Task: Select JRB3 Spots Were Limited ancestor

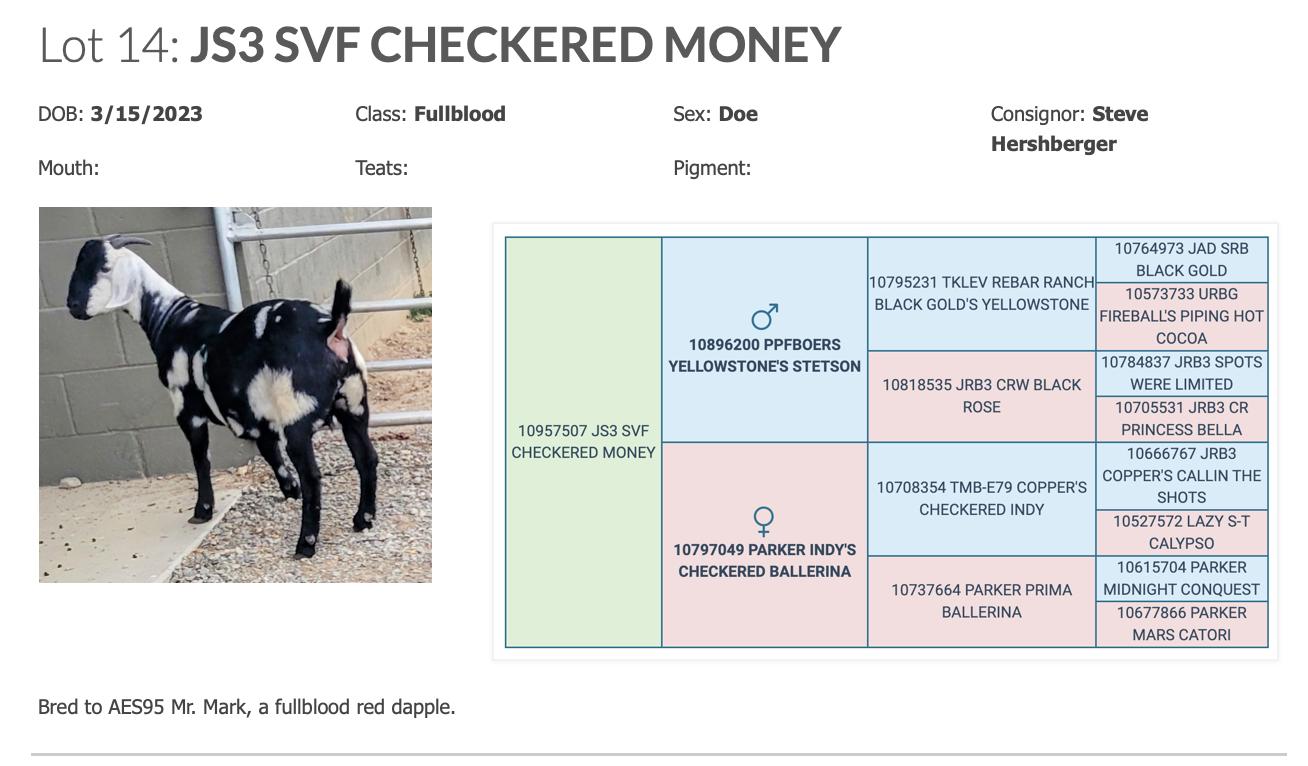Action: point(1181,373)
